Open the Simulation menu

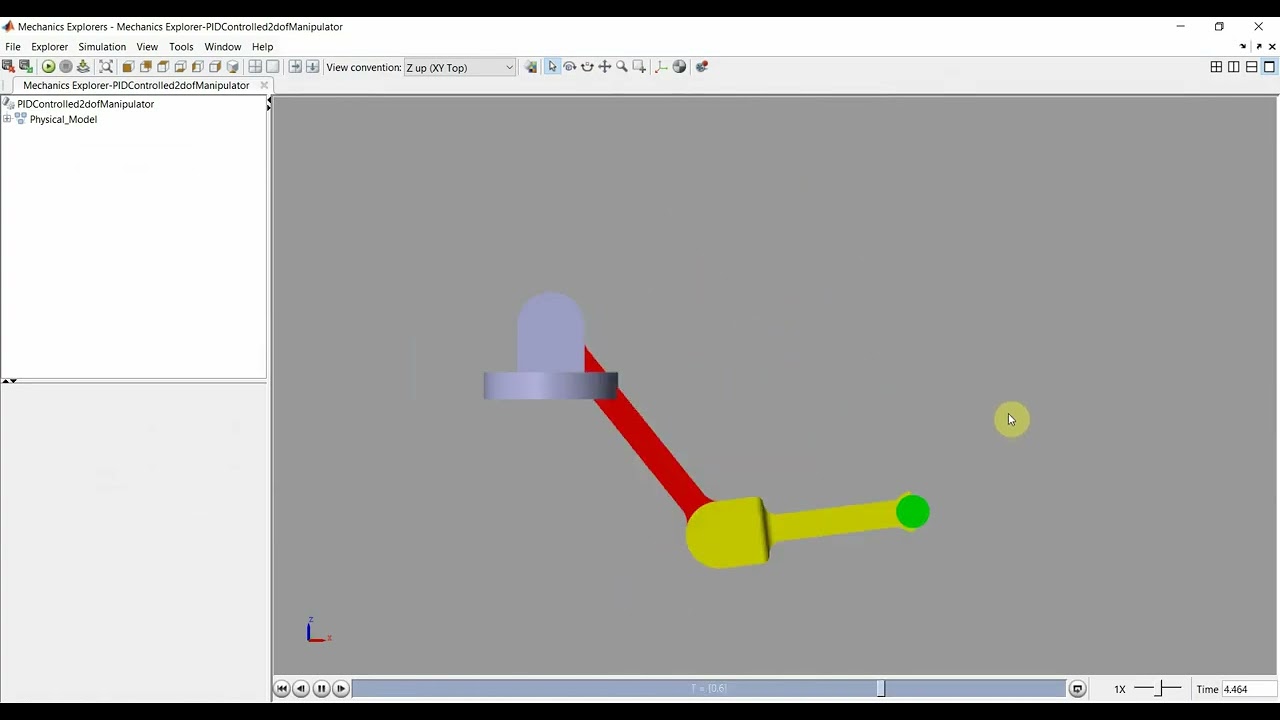[x=102, y=47]
